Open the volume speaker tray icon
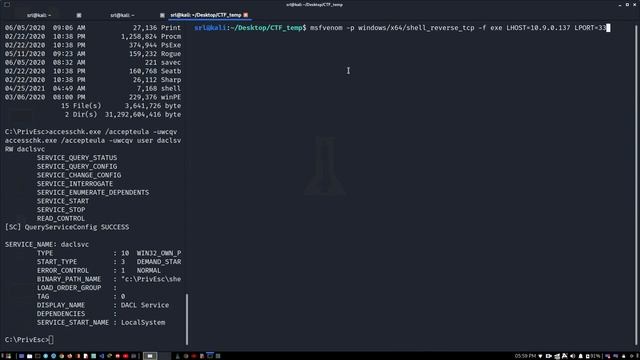The image size is (640, 360). click(572, 356)
